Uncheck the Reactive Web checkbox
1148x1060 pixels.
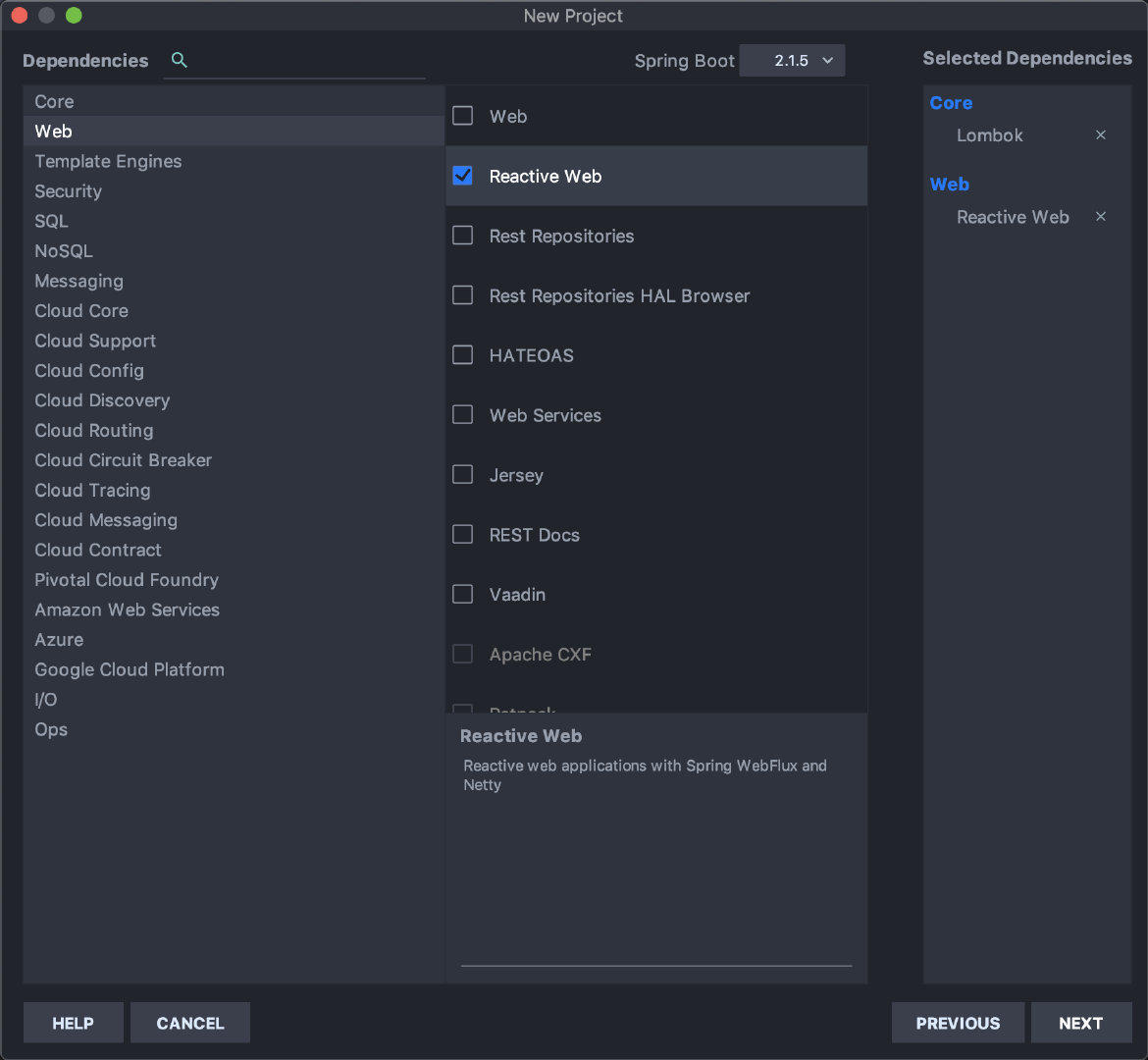463,176
